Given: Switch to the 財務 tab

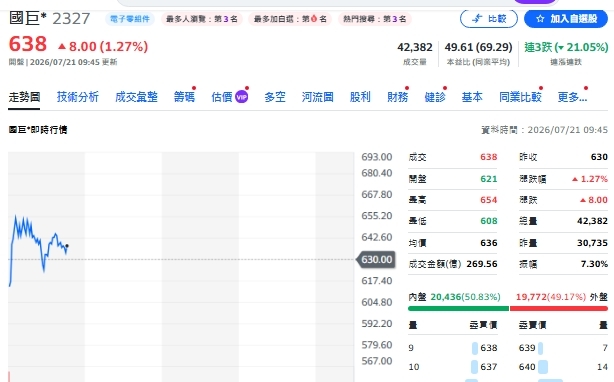Looking at the screenshot, I should (397, 97).
